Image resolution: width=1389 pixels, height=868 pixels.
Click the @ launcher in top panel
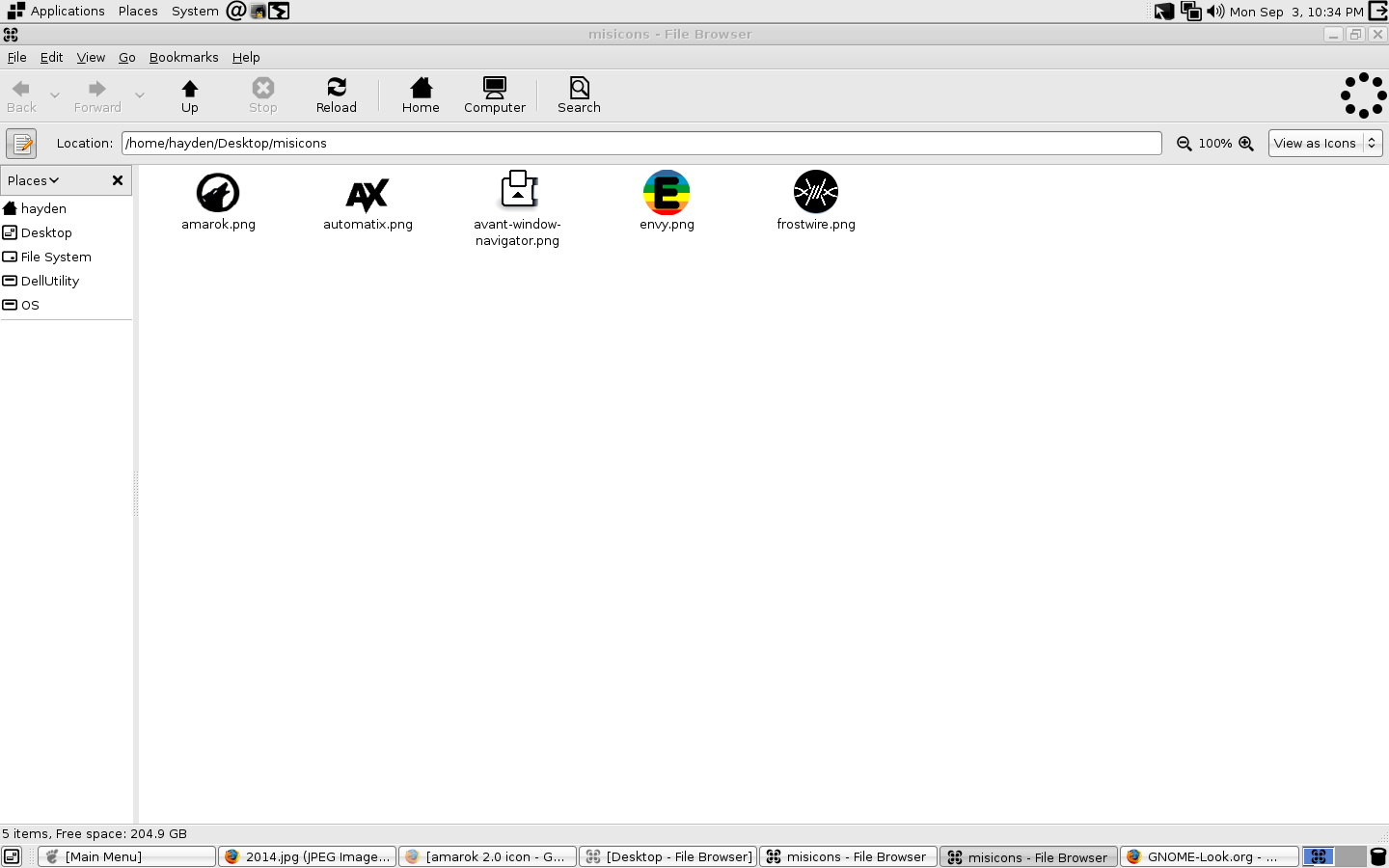[235, 11]
